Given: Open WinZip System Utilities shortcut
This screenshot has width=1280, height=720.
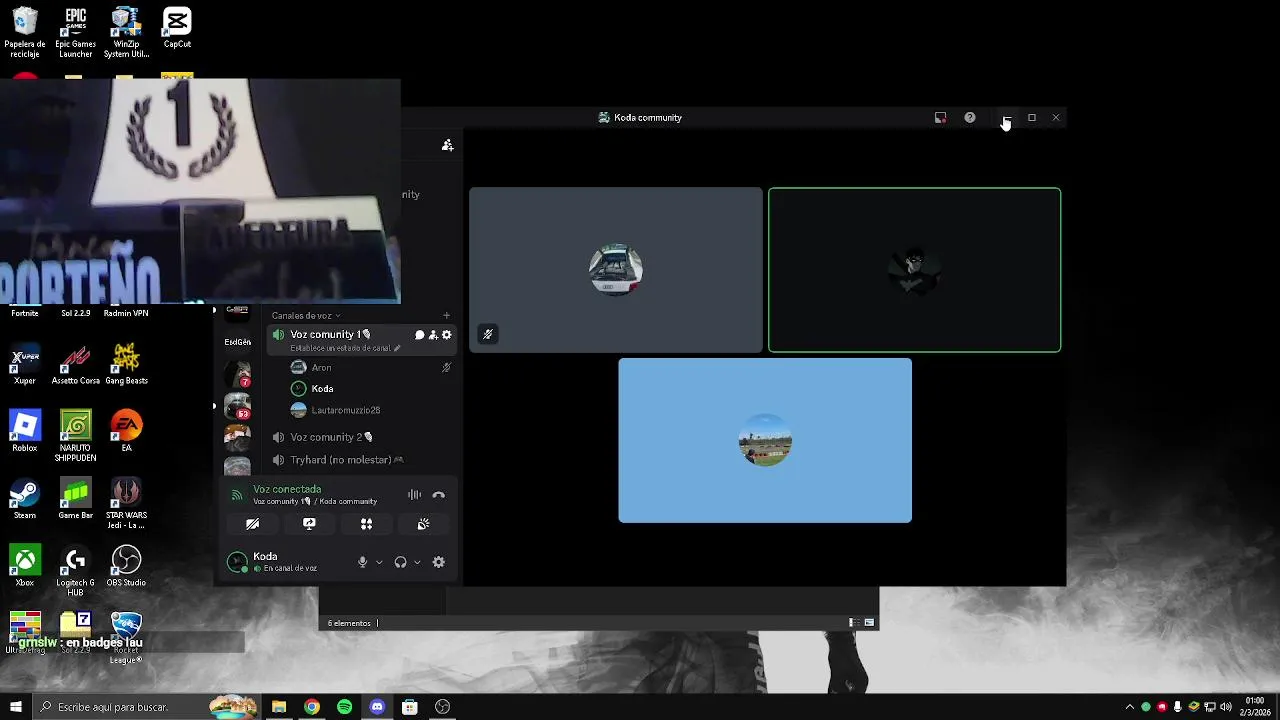Looking at the screenshot, I should point(126,32).
